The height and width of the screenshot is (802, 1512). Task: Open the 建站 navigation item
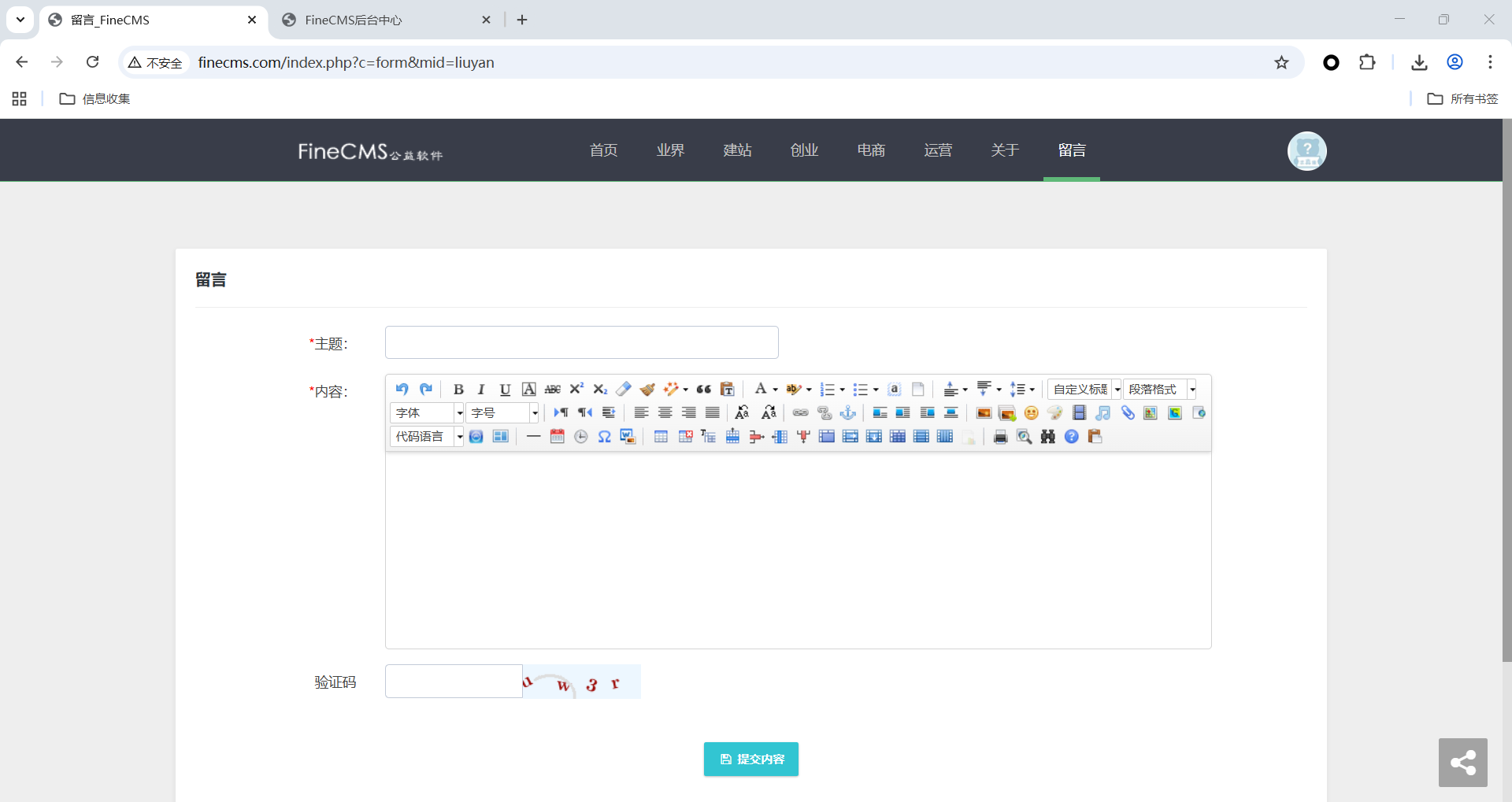pyautogui.click(x=737, y=150)
